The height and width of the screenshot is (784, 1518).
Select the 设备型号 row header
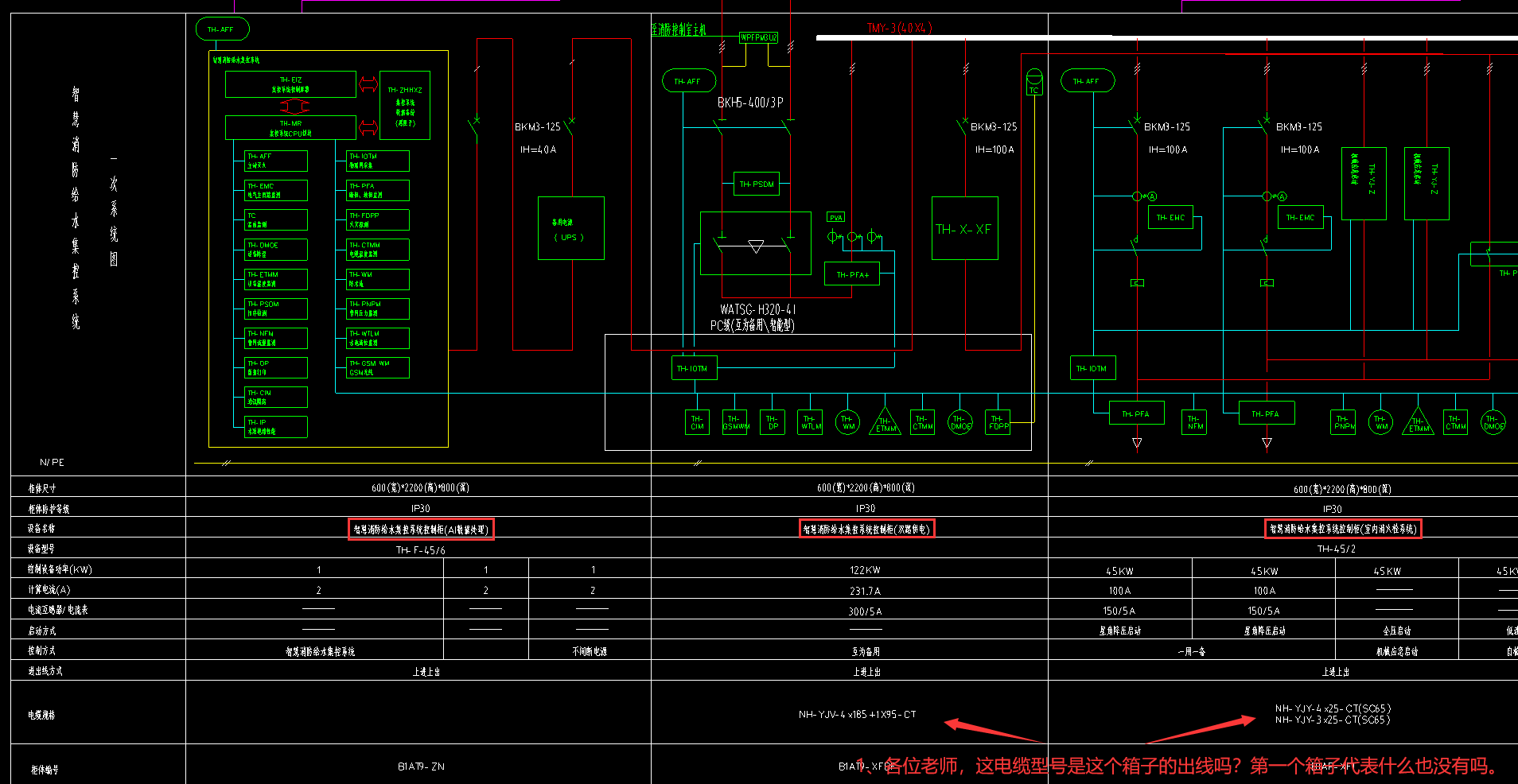click(x=41, y=549)
